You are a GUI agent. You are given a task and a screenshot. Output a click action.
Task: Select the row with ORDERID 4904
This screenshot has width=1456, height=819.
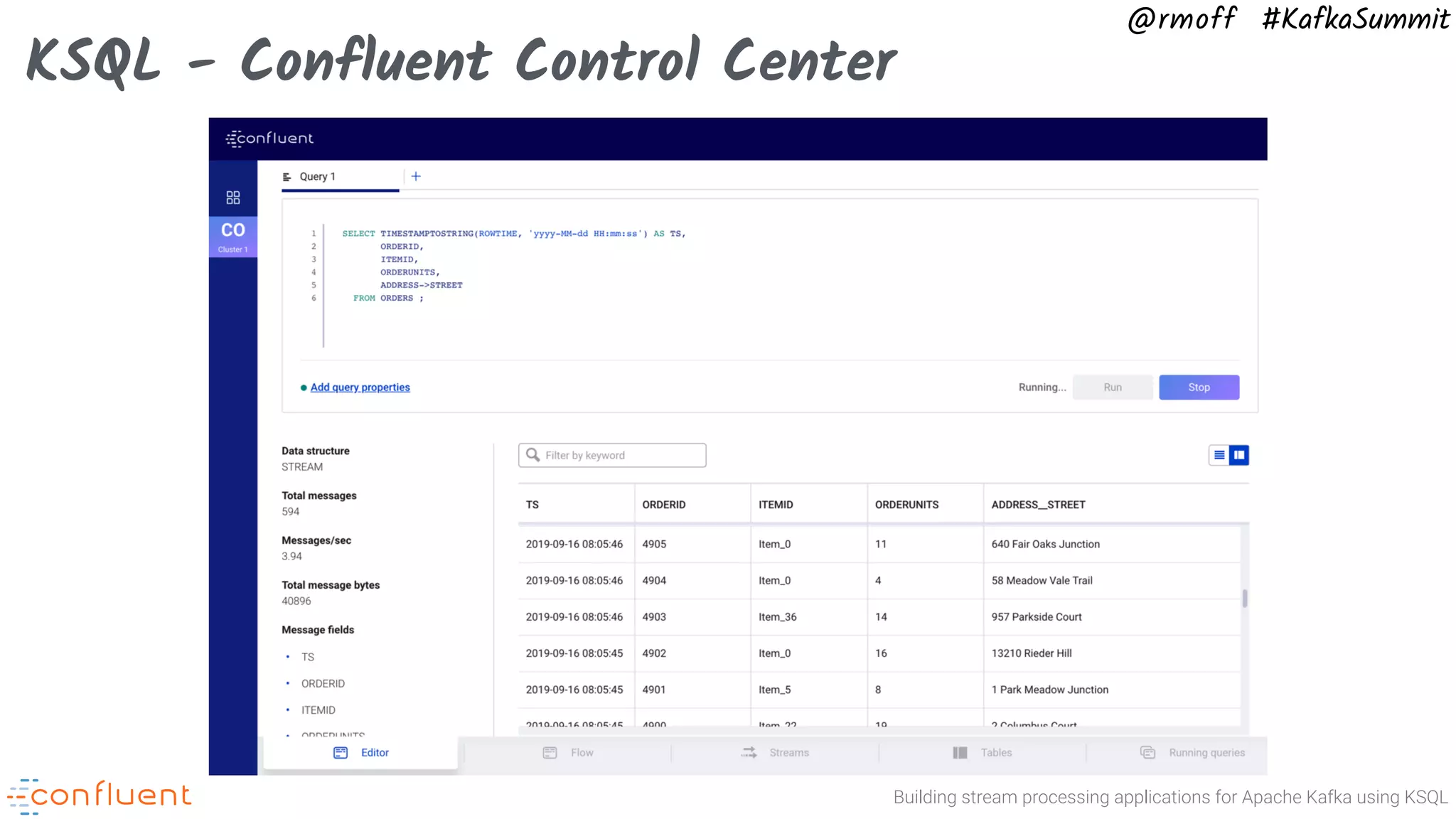point(879,581)
